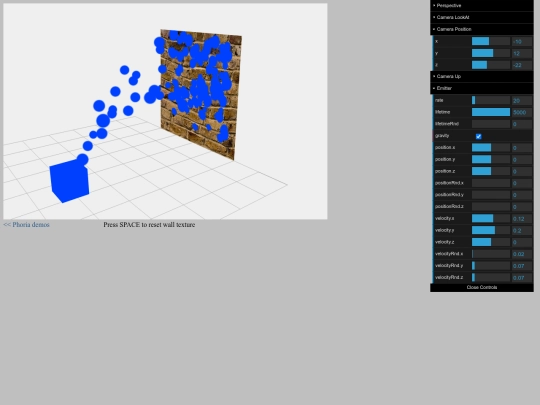Expand the Perspective folder
540x405 pixels.
pyautogui.click(x=482, y=6)
